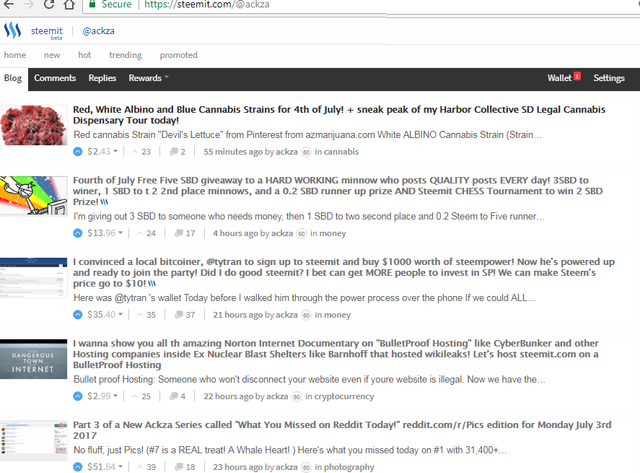Open comments icon on cannabis strains post
The height and width of the screenshot is (473, 640).
173,152
